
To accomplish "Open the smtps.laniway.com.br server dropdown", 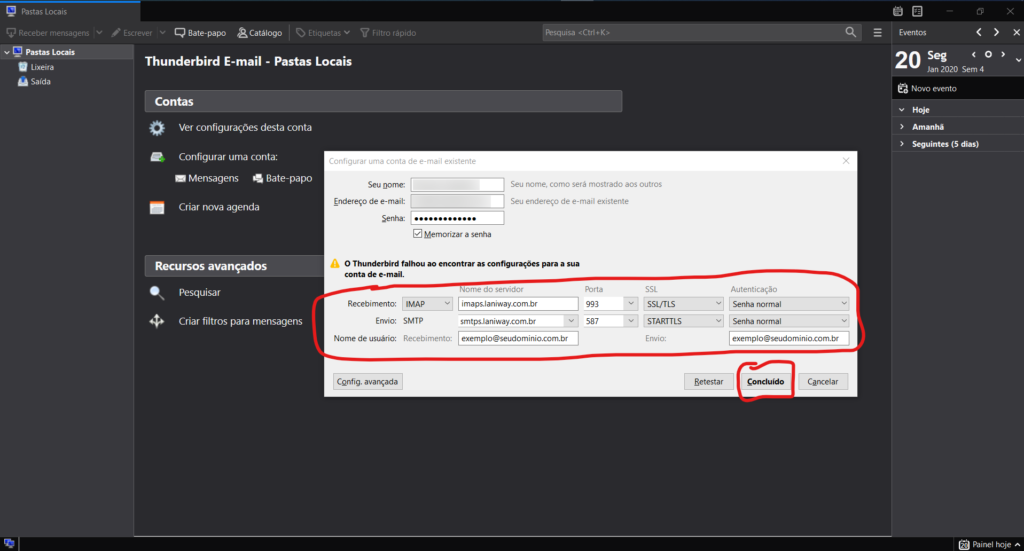I will (x=571, y=321).
